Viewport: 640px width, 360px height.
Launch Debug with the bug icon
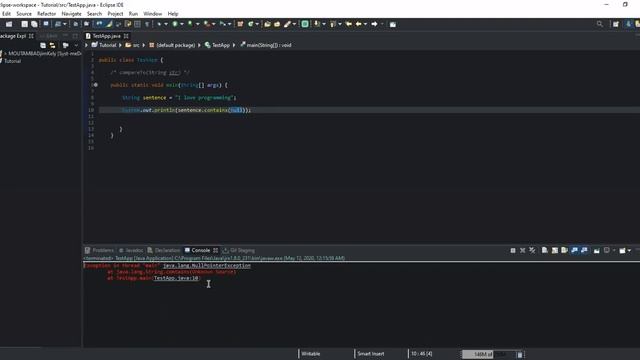pos(159,24)
